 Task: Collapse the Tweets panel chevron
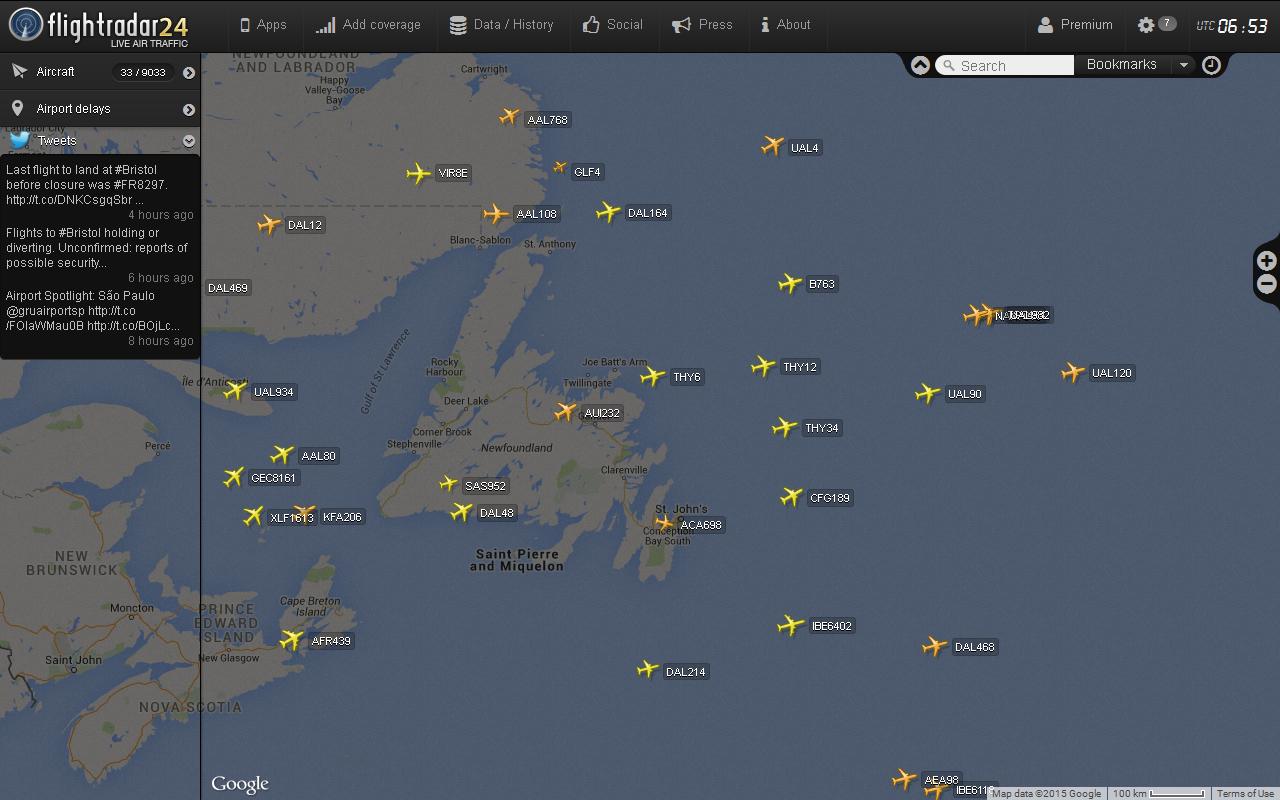pyautogui.click(x=188, y=141)
